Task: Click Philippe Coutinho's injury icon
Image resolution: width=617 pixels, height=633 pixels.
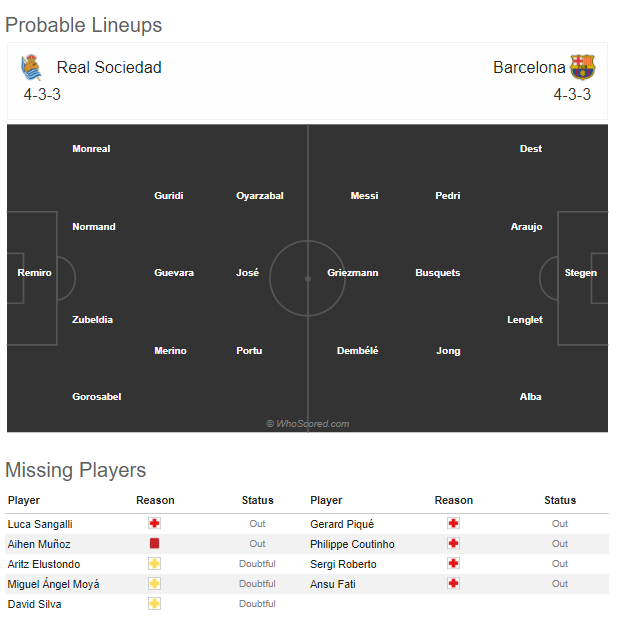Action: coord(453,543)
